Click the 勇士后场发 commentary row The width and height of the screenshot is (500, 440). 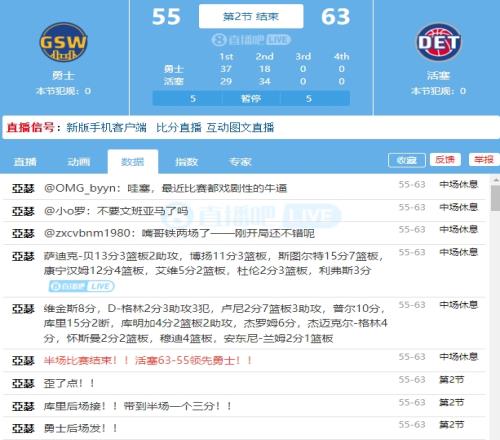[x=244, y=428]
